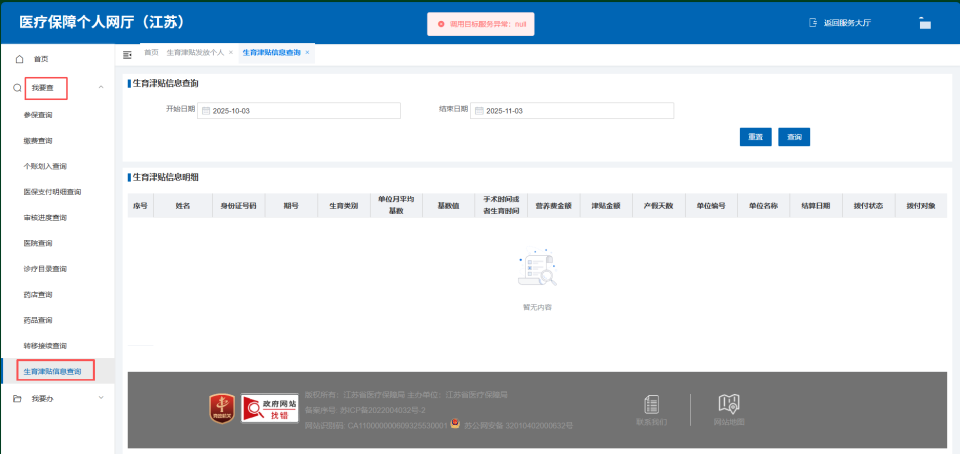Click the 姓名 column header

(182, 206)
